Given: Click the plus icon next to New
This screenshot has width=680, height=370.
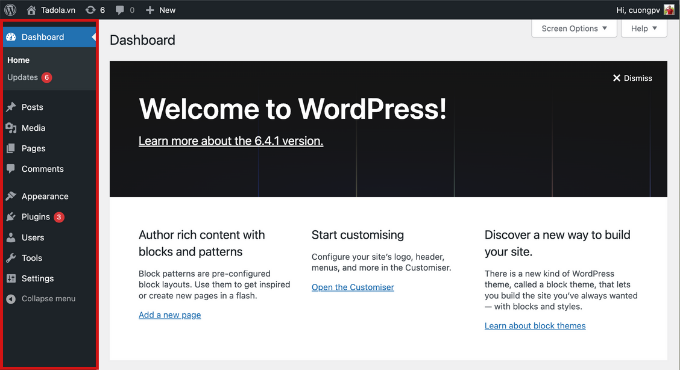Looking at the screenshot, I should pos(150,10).
